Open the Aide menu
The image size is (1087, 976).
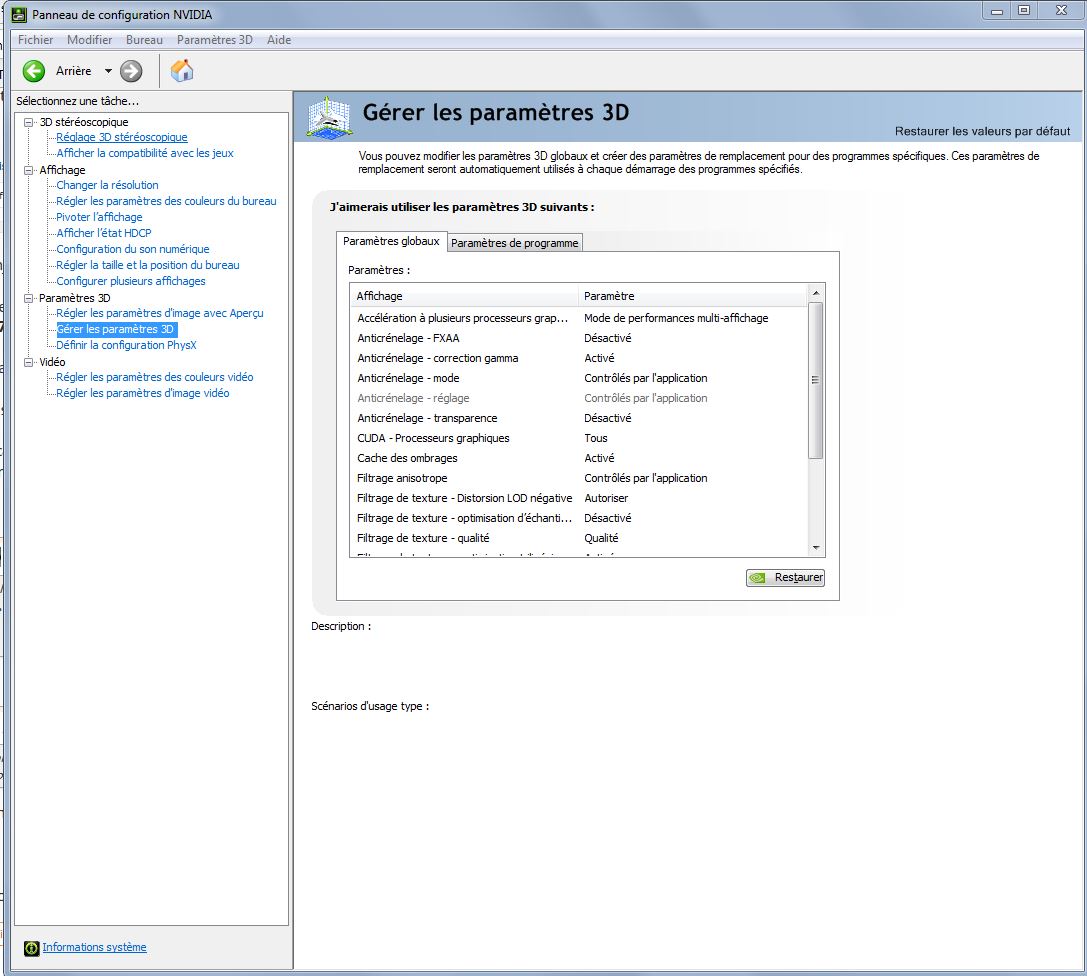click(x=279, y=40)
